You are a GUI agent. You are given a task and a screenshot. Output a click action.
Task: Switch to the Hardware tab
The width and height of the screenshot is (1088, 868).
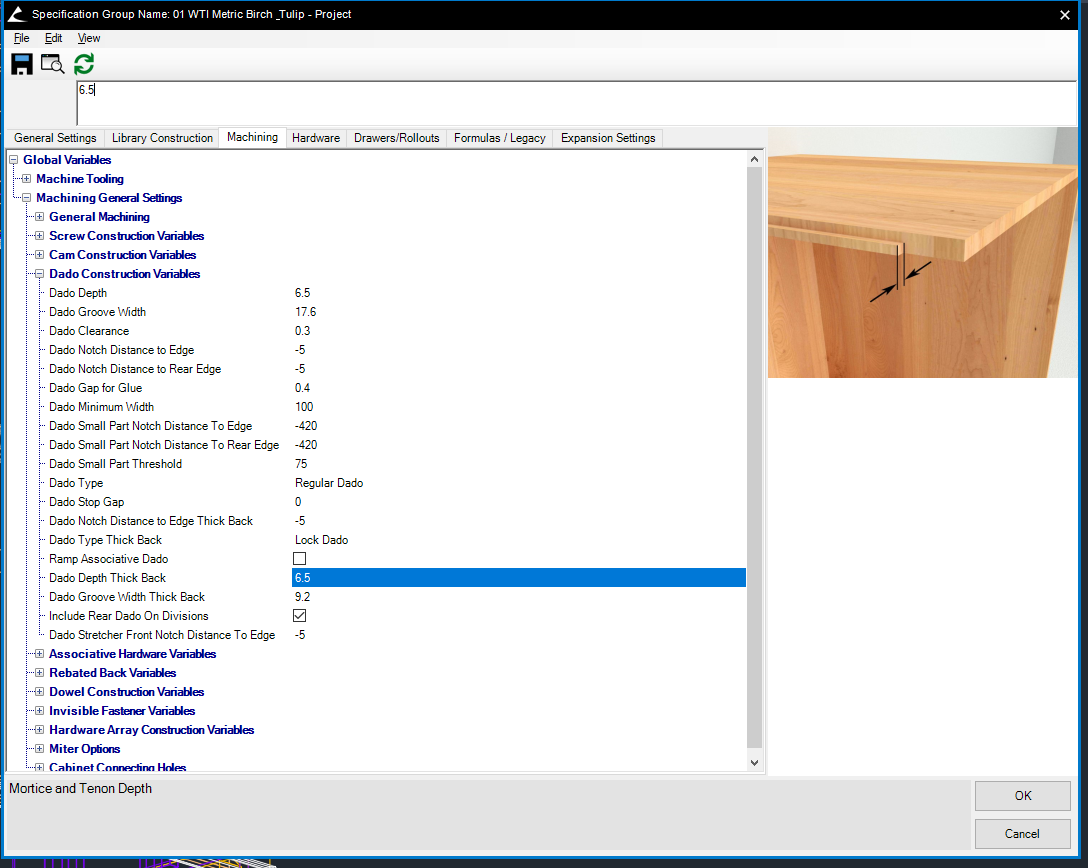click(316, 138)
